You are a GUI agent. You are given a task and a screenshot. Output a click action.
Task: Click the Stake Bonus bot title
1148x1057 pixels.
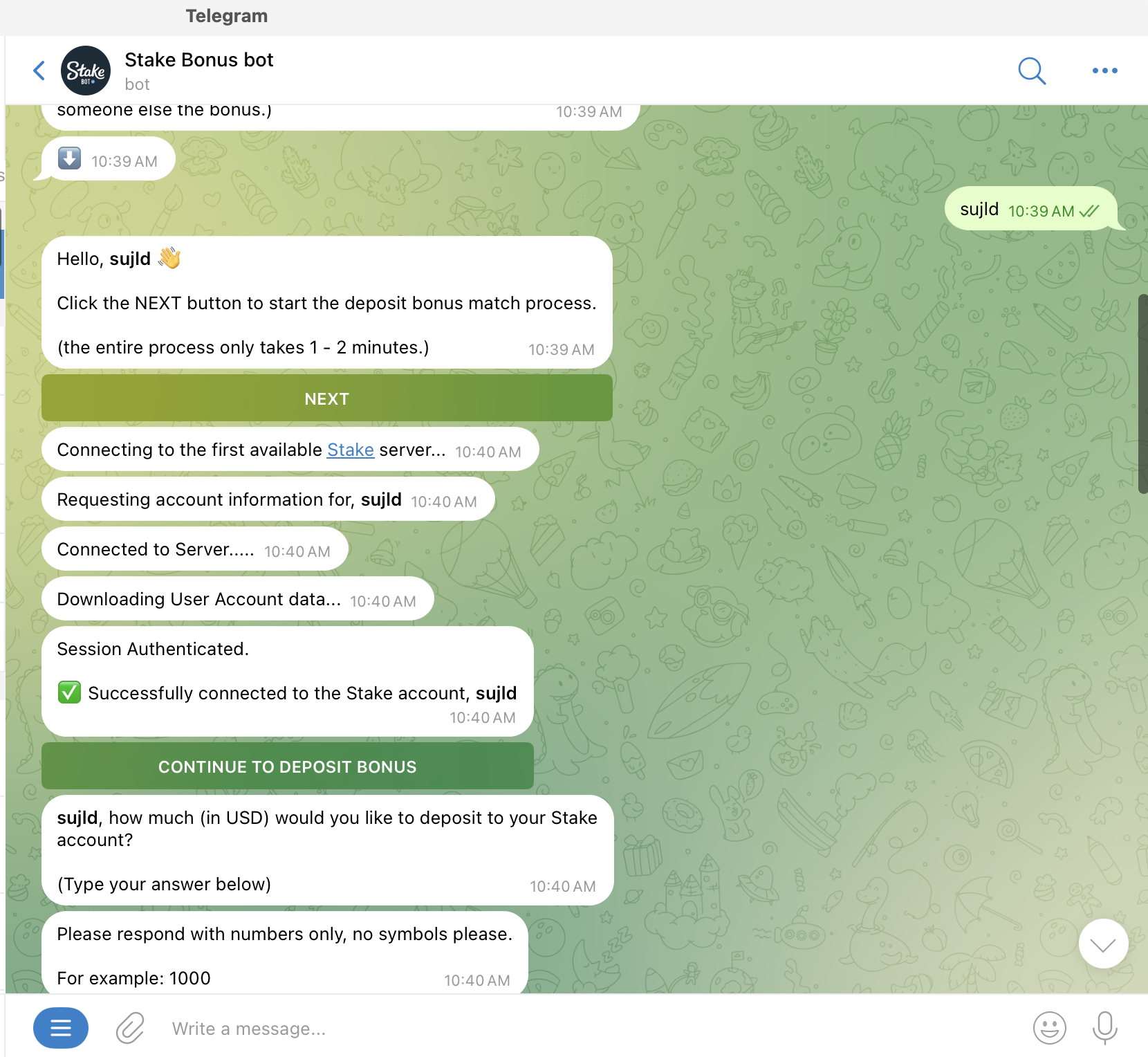(x=199, y=60)
